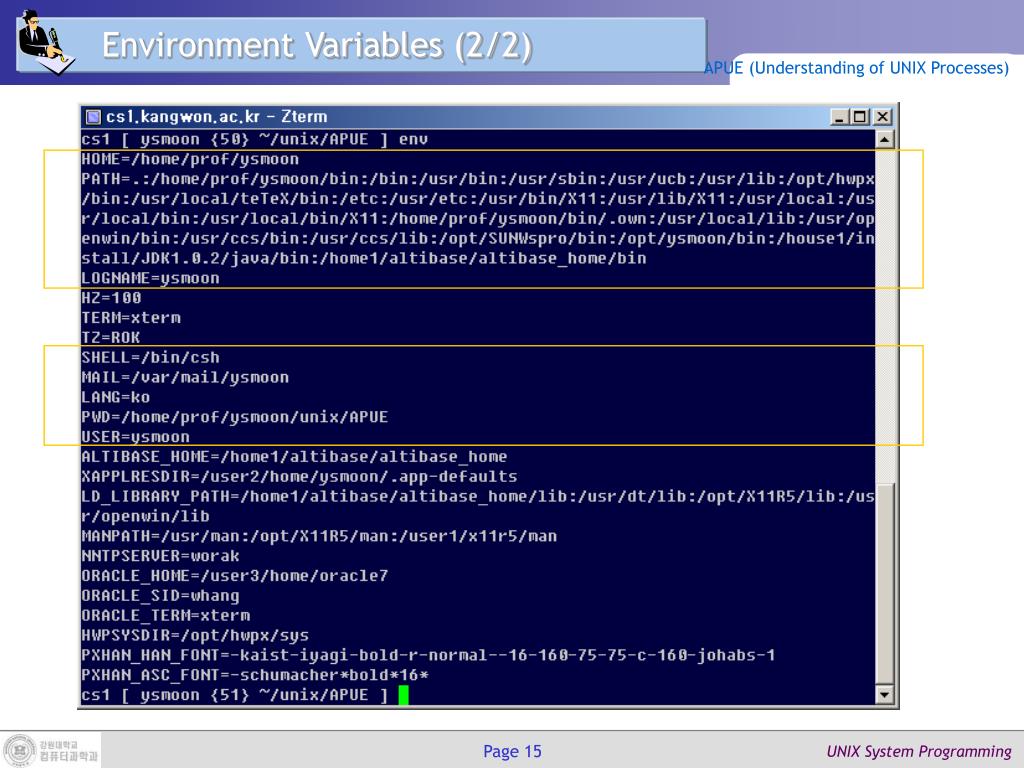The width and height of the screenshot is (1024, 768).
Task: Click the 'cs1.kangwon.ac.kr - Zterm' title text
Action: (216, 117)
